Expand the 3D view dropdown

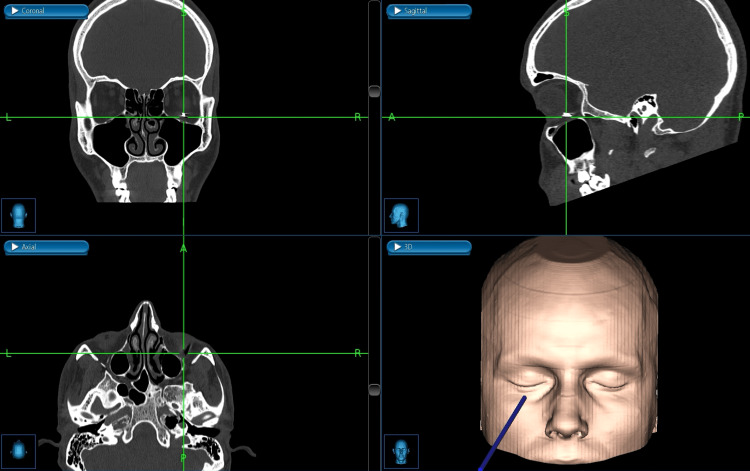click(429, 247)
